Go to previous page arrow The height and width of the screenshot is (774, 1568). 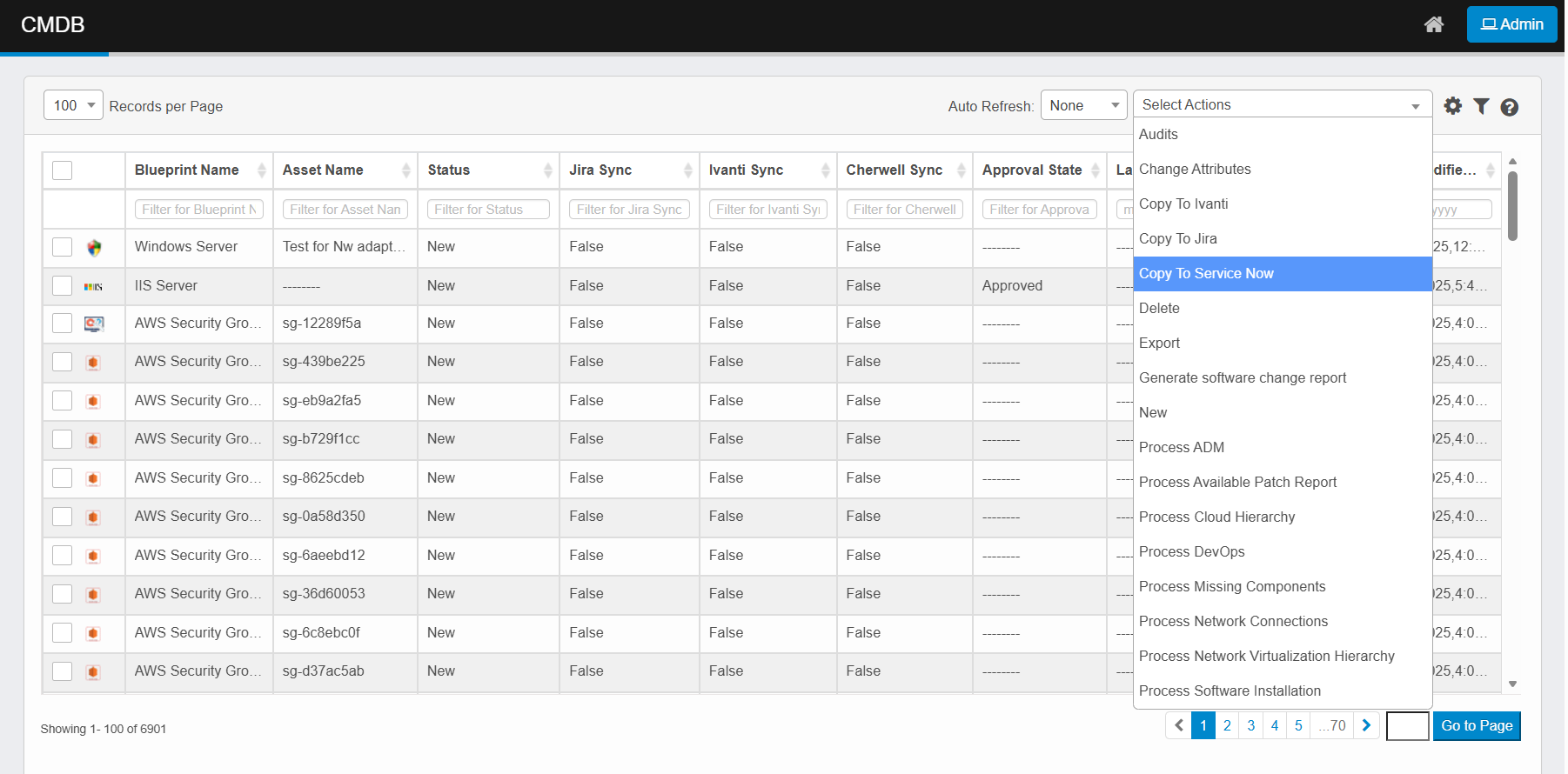1179,725
